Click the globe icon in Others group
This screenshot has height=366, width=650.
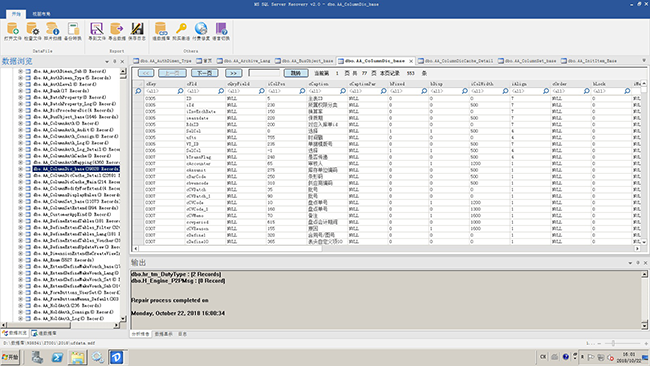201,29
